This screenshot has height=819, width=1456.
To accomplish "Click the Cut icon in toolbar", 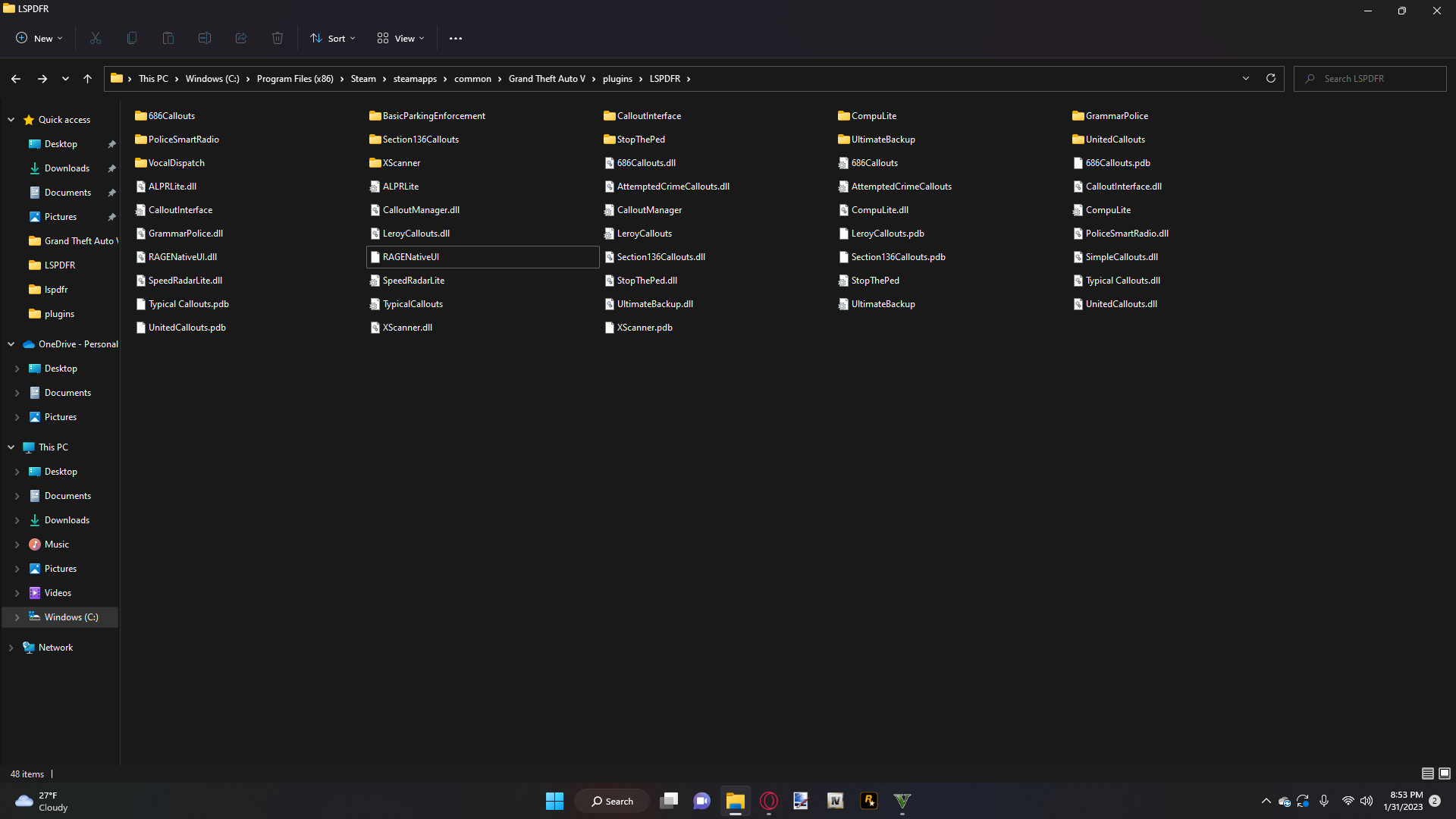I will click(x=96, y=38).
